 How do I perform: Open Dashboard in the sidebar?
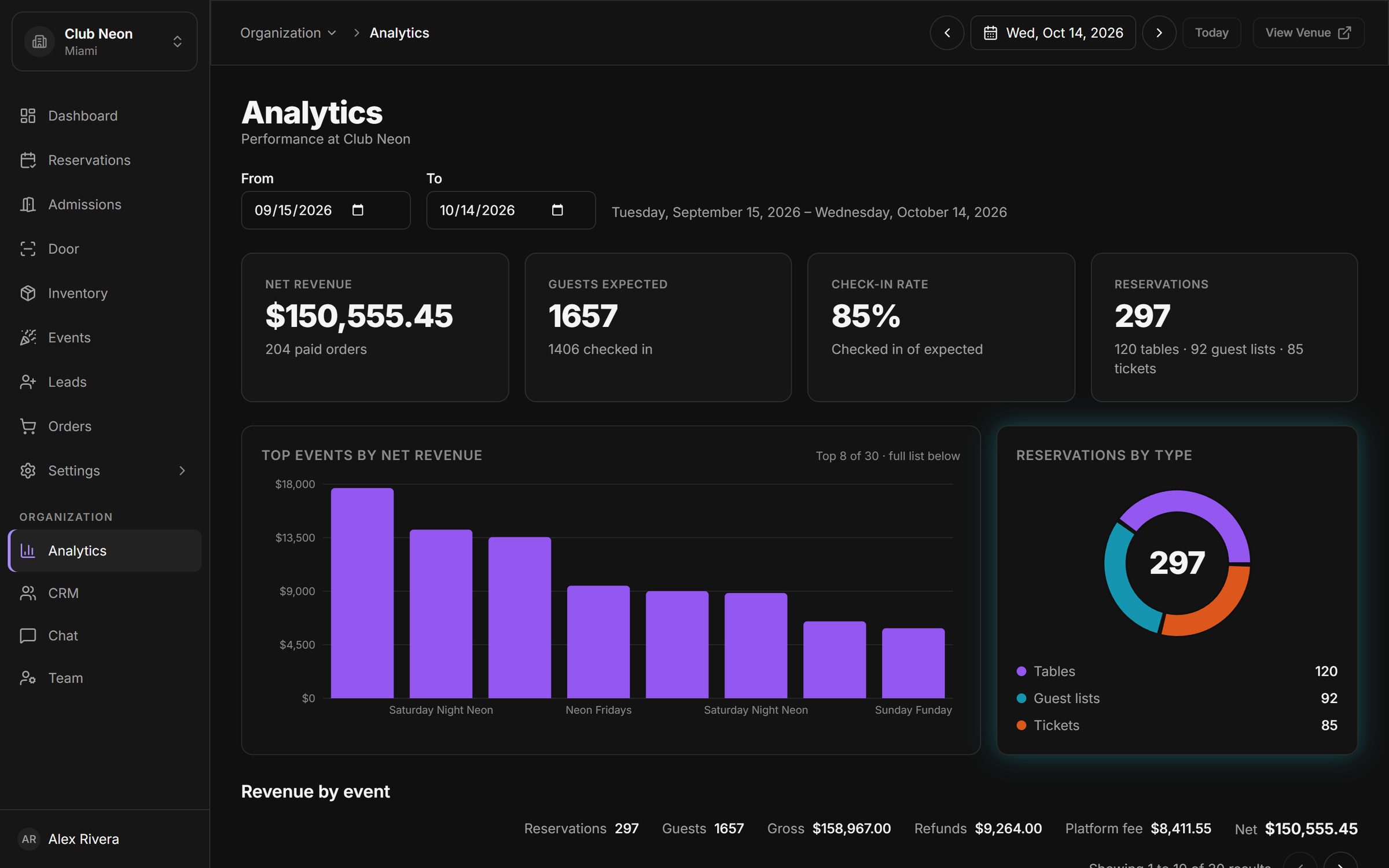104,116
